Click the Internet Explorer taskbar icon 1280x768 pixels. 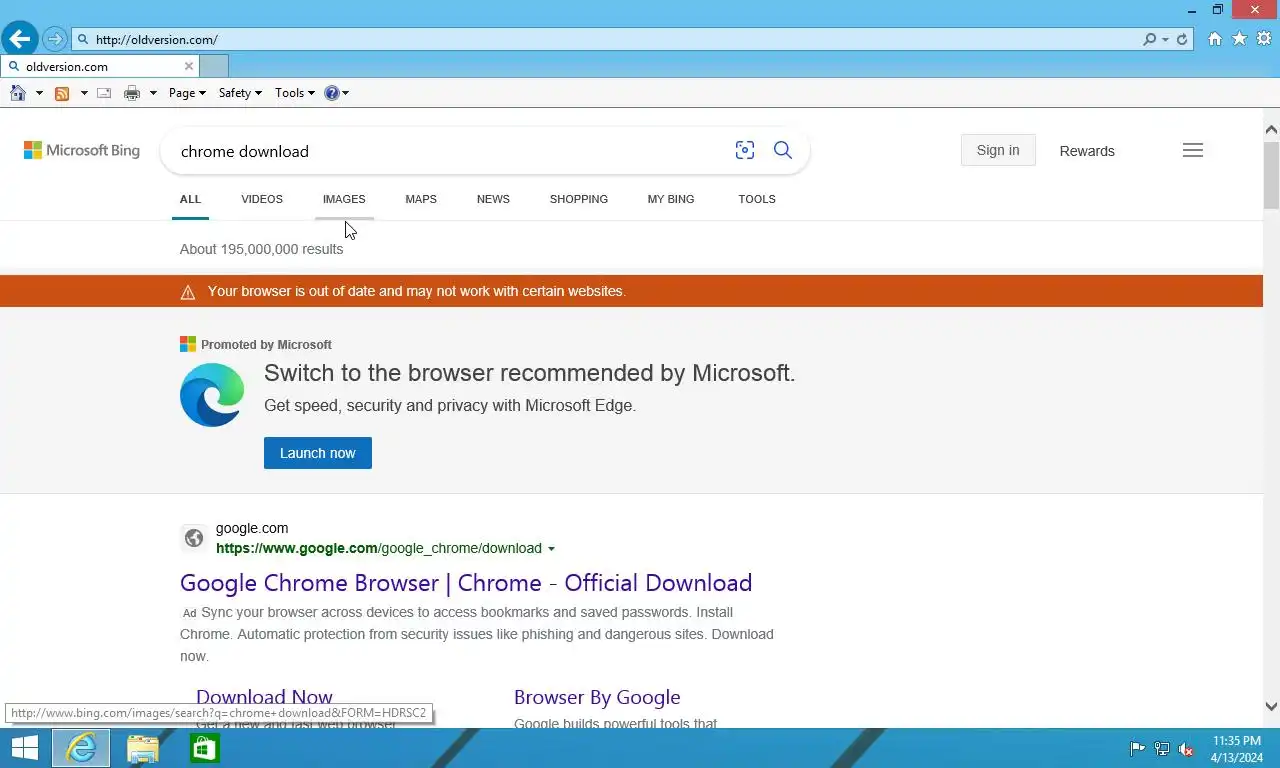point(81,748)
